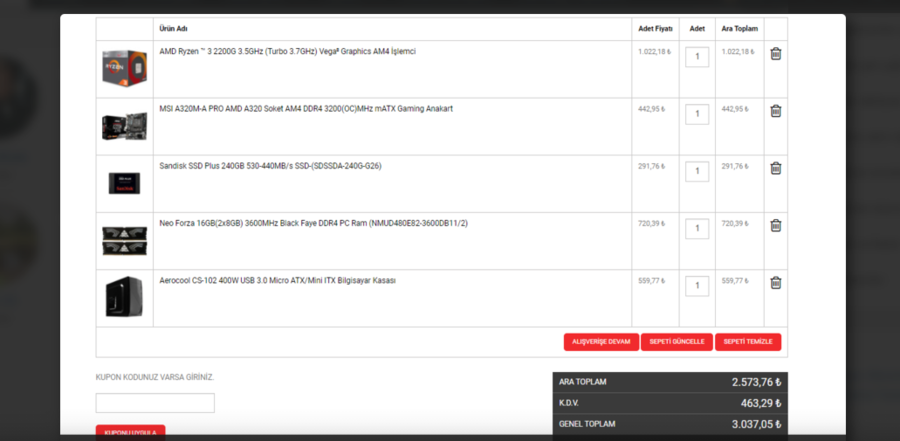The width and height of the screenshot is (900, 441).
Task: Open AMD Ryzen 3 product thumbnail
Action: [x=125, y=68]
